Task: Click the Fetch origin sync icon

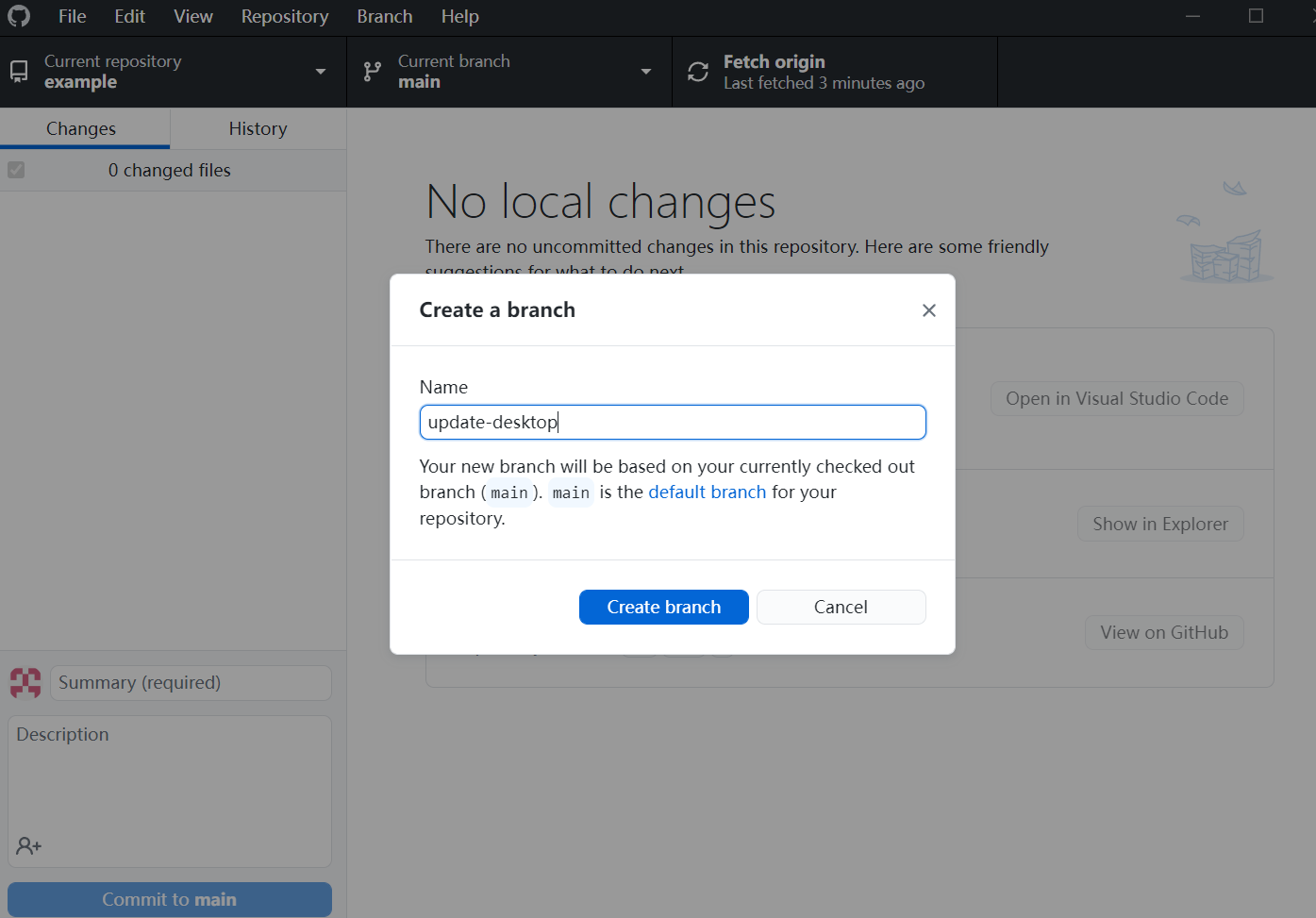Action: 698,72
